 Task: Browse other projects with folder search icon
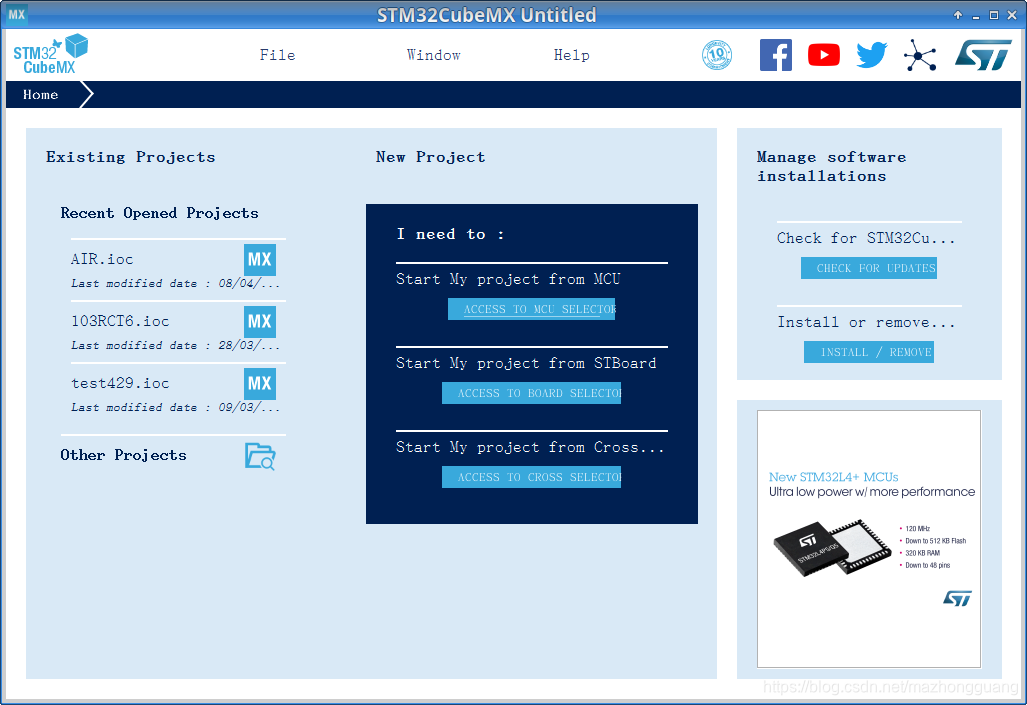260,456
